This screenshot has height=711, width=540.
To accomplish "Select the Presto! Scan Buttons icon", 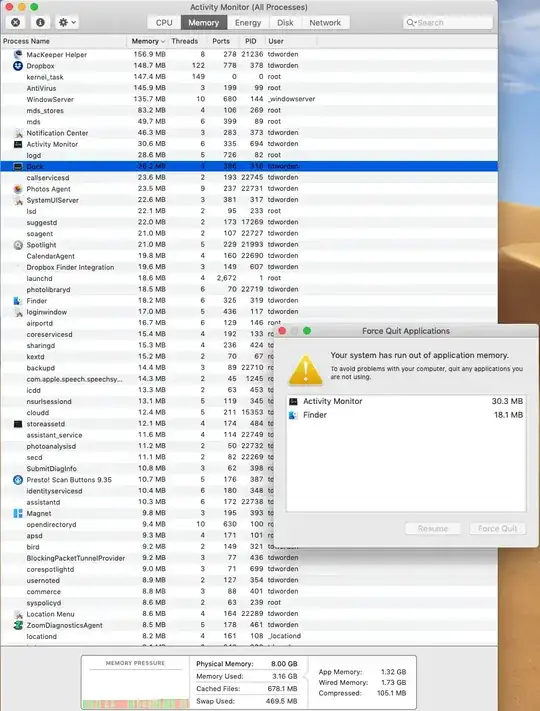I will pyautogui.click(x=18, y=480).
